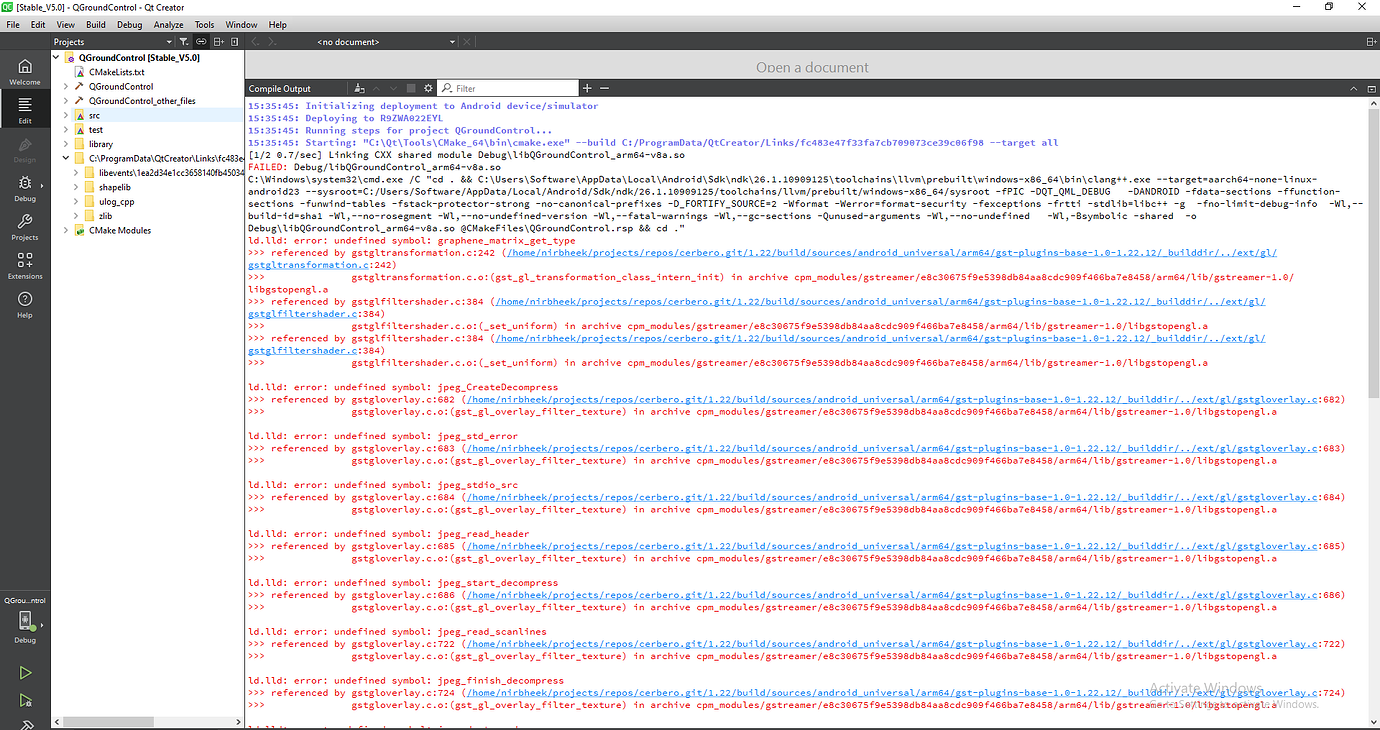Viewport: 1380px width, 730px height.
Task: Go to previous item in Compile Output
Action: [375, 88]
